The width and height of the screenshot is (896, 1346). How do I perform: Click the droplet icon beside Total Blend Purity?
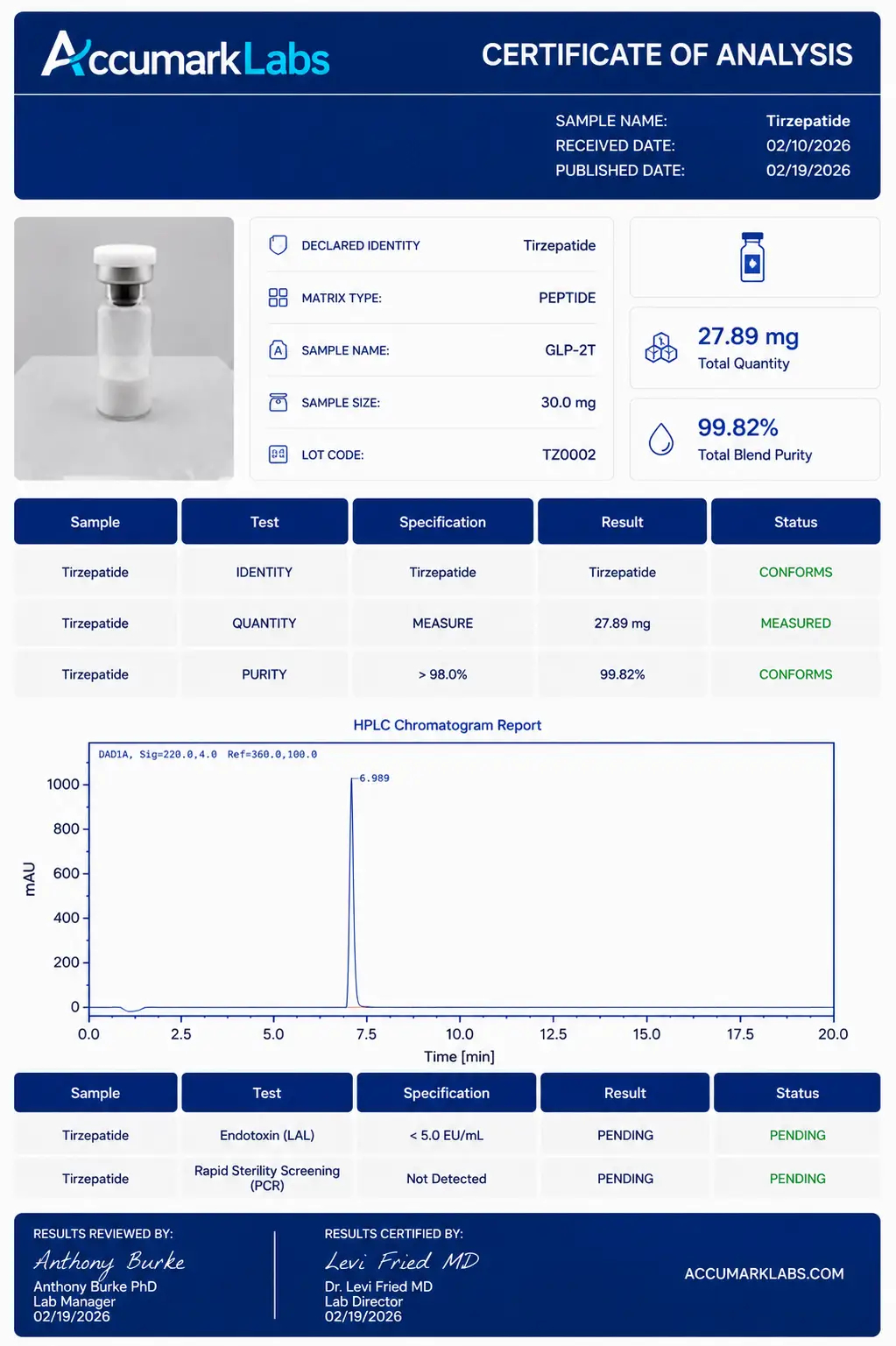[661, 440]
